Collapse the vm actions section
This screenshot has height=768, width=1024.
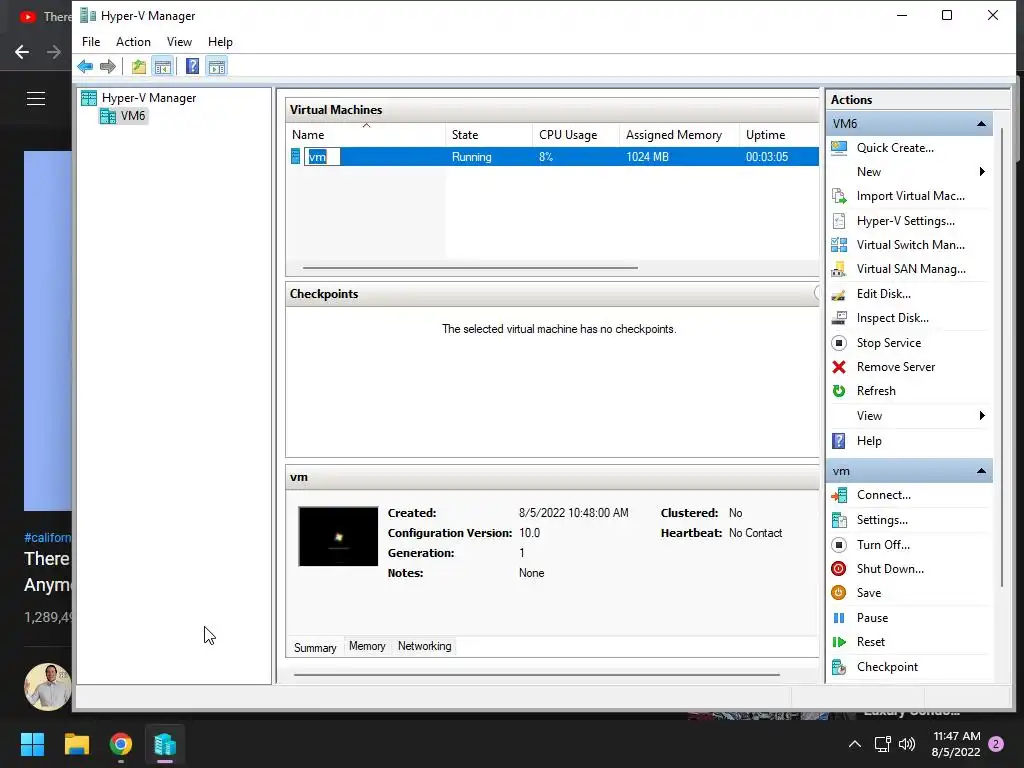(x=981, y=471)
